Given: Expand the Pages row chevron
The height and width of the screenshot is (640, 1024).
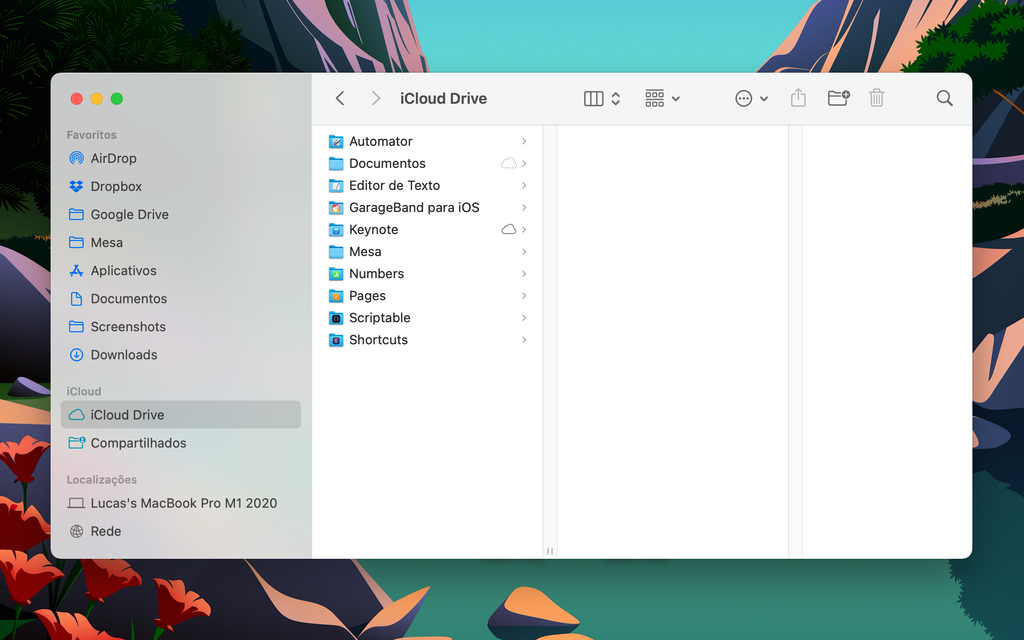Looking at the screenshot, I should point(524,295).
